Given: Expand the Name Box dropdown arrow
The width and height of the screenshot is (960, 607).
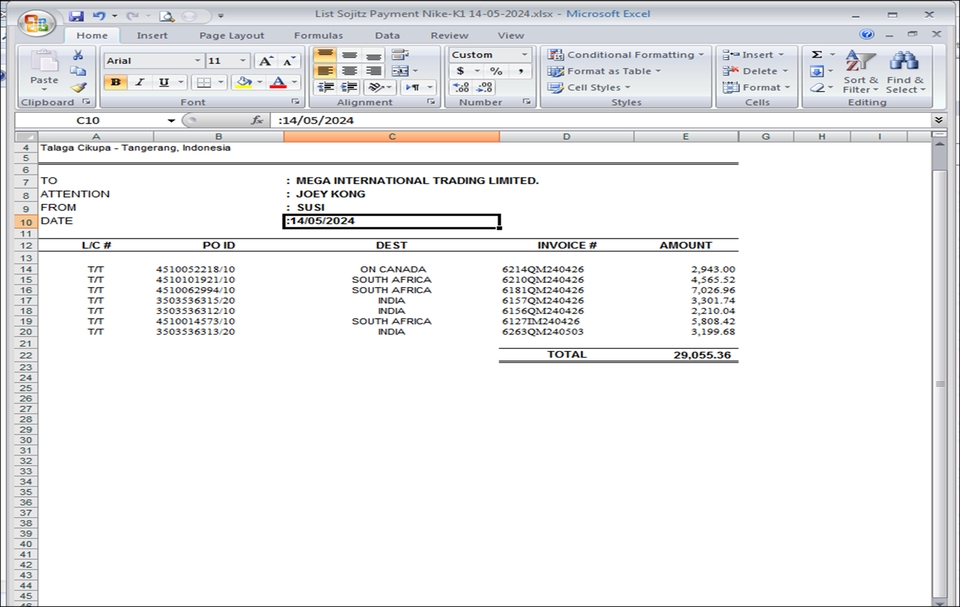Looking at the screenshot, I should [x=171, y=121].
